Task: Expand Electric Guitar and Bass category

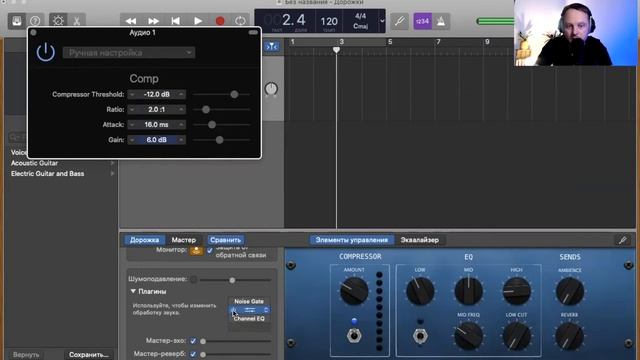Action: pos(112,173)
